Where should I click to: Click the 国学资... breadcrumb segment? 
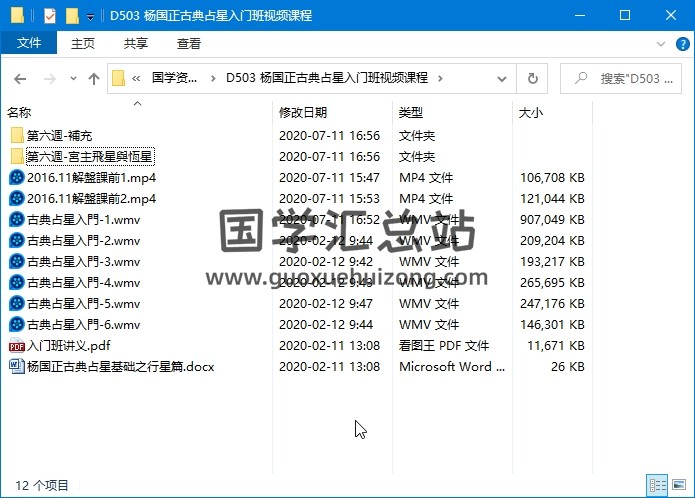tap(175, 78)
